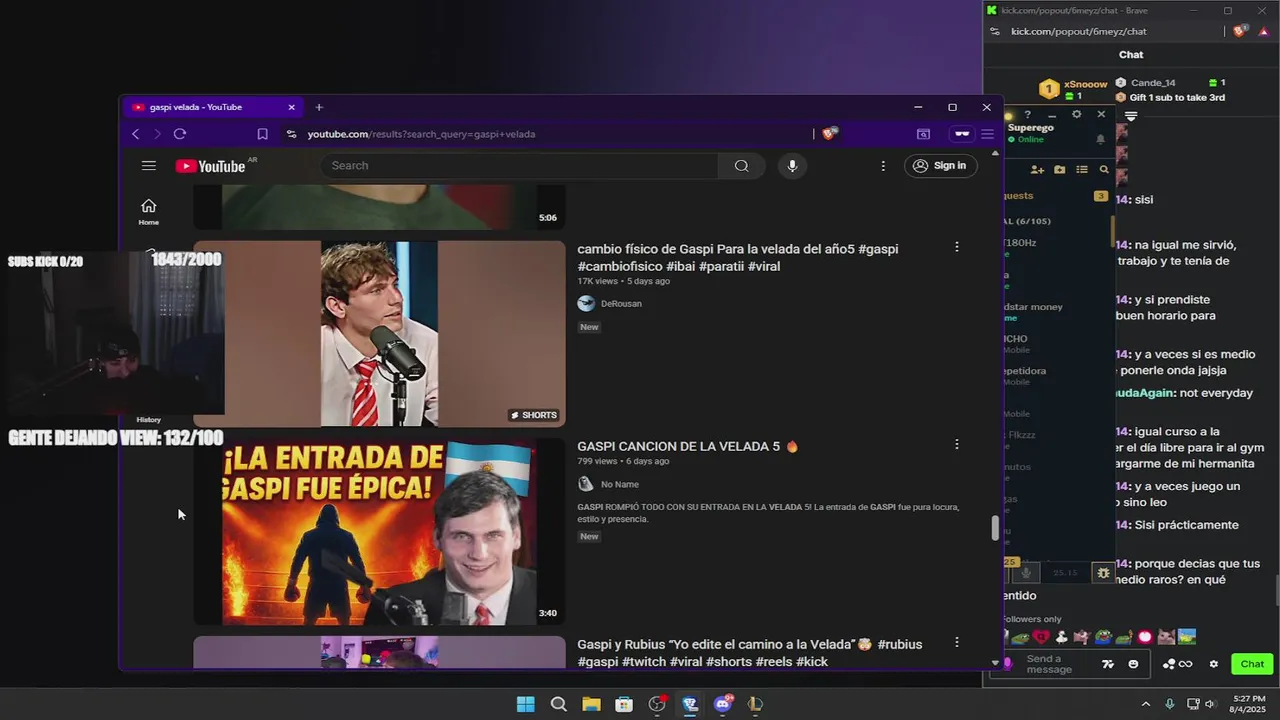
Task: Click the add friend icon
Action: (1037, 170)
